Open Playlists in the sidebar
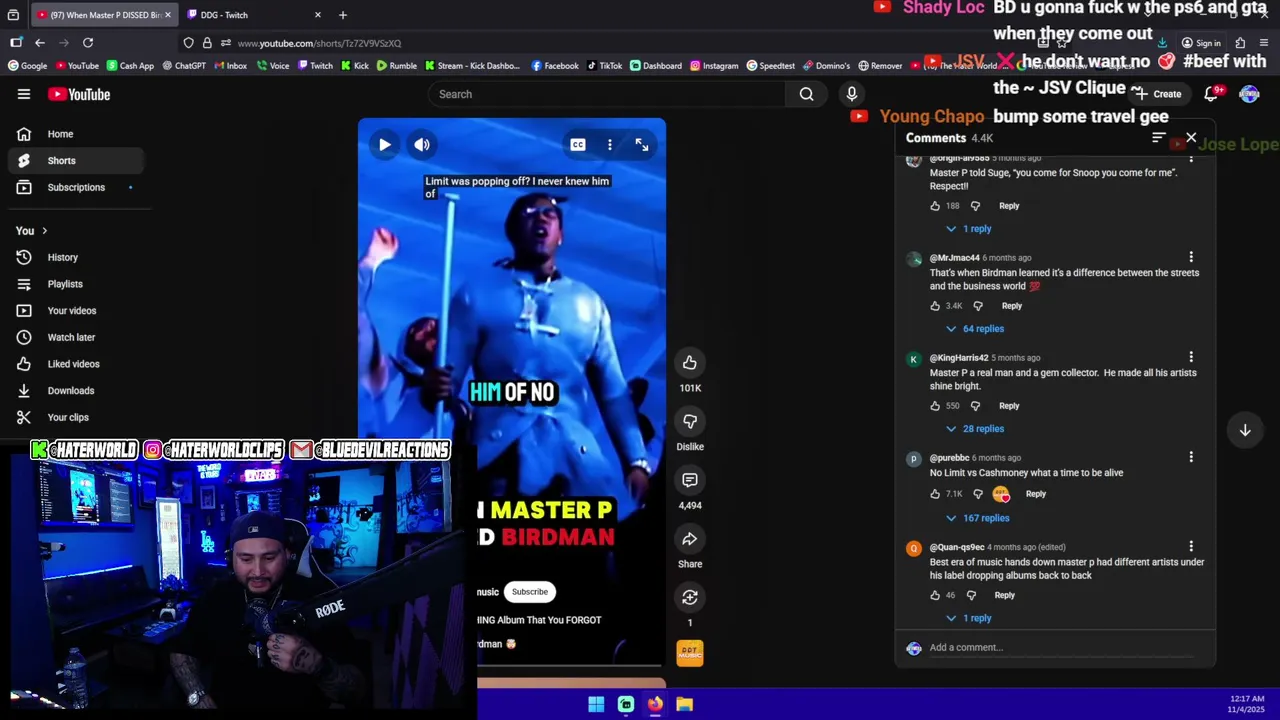This screenshot has height=720, width=1280. coord(76,285)
